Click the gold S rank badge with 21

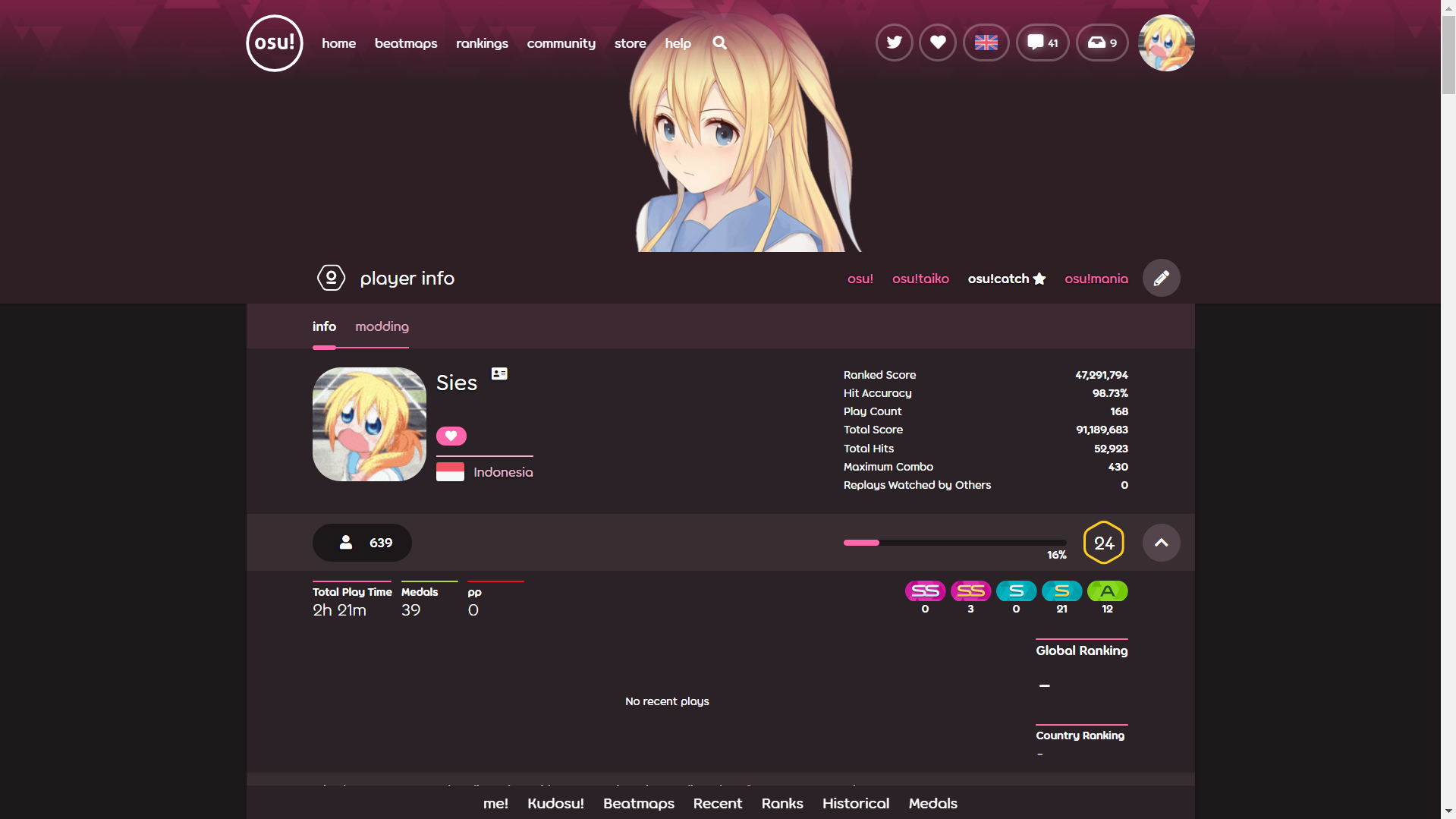(x=1061, y=591)
